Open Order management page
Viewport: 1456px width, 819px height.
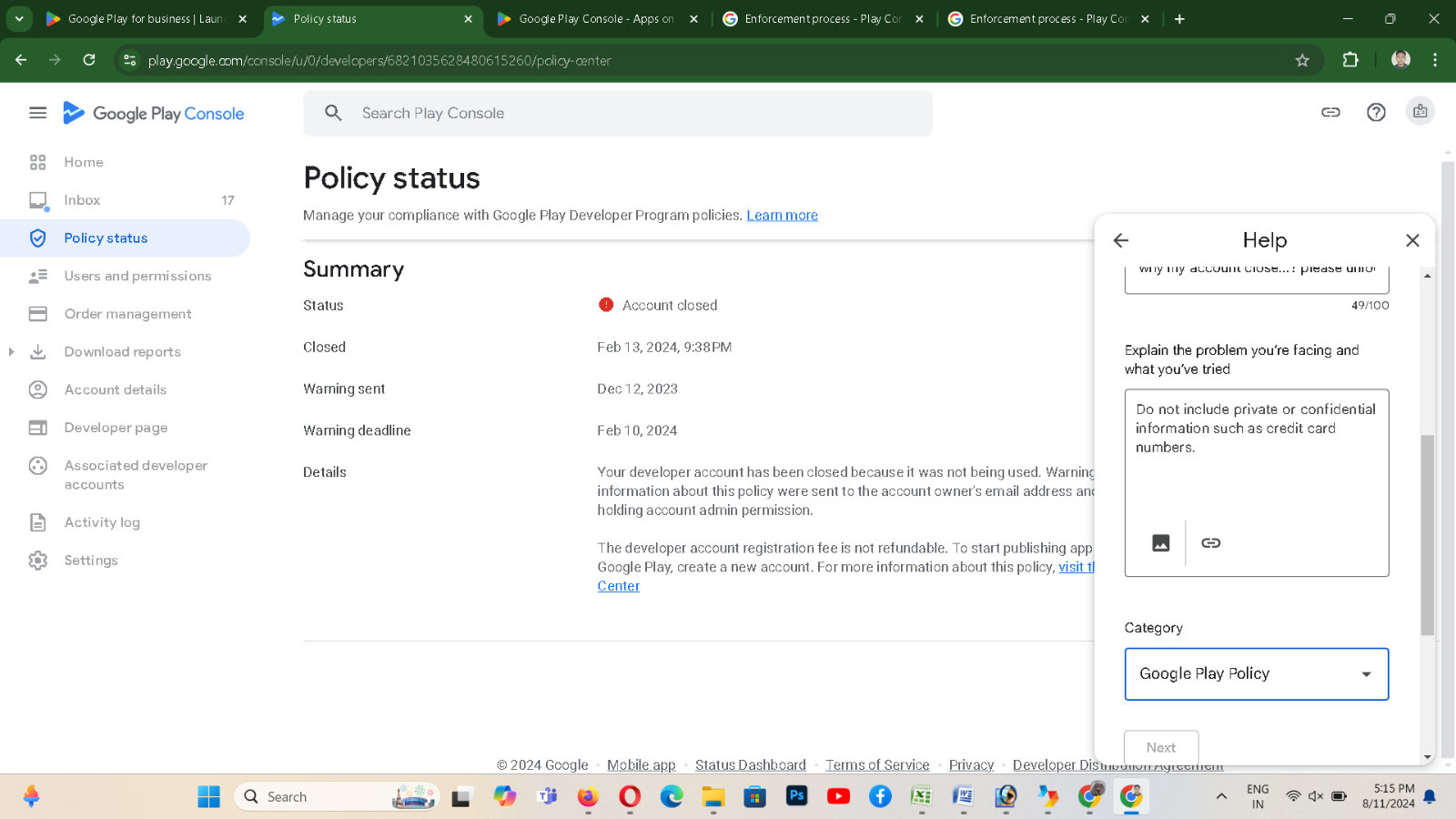pyautogui.click(x=125, y=314)
